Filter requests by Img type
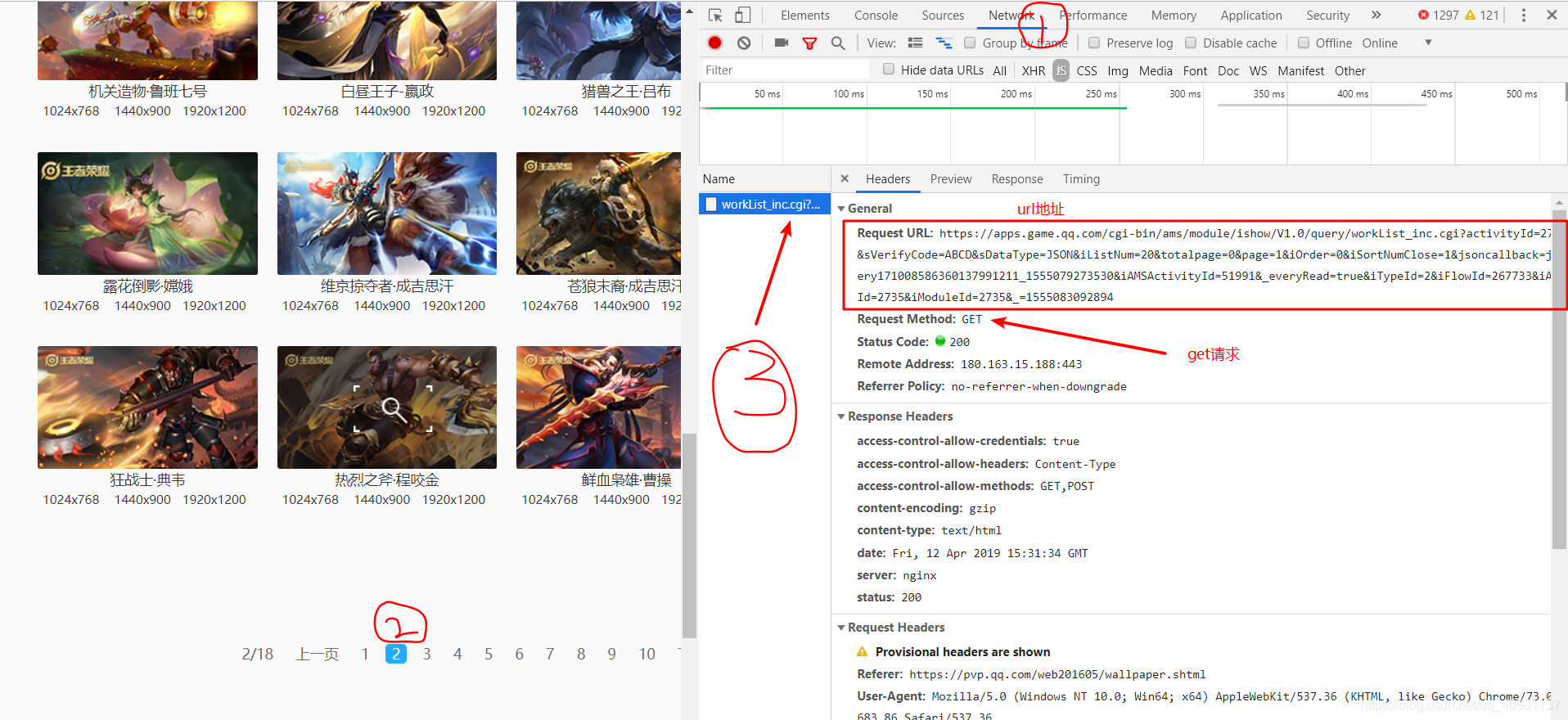This screenshot has height=720, width=1568. pos(1118,71)
